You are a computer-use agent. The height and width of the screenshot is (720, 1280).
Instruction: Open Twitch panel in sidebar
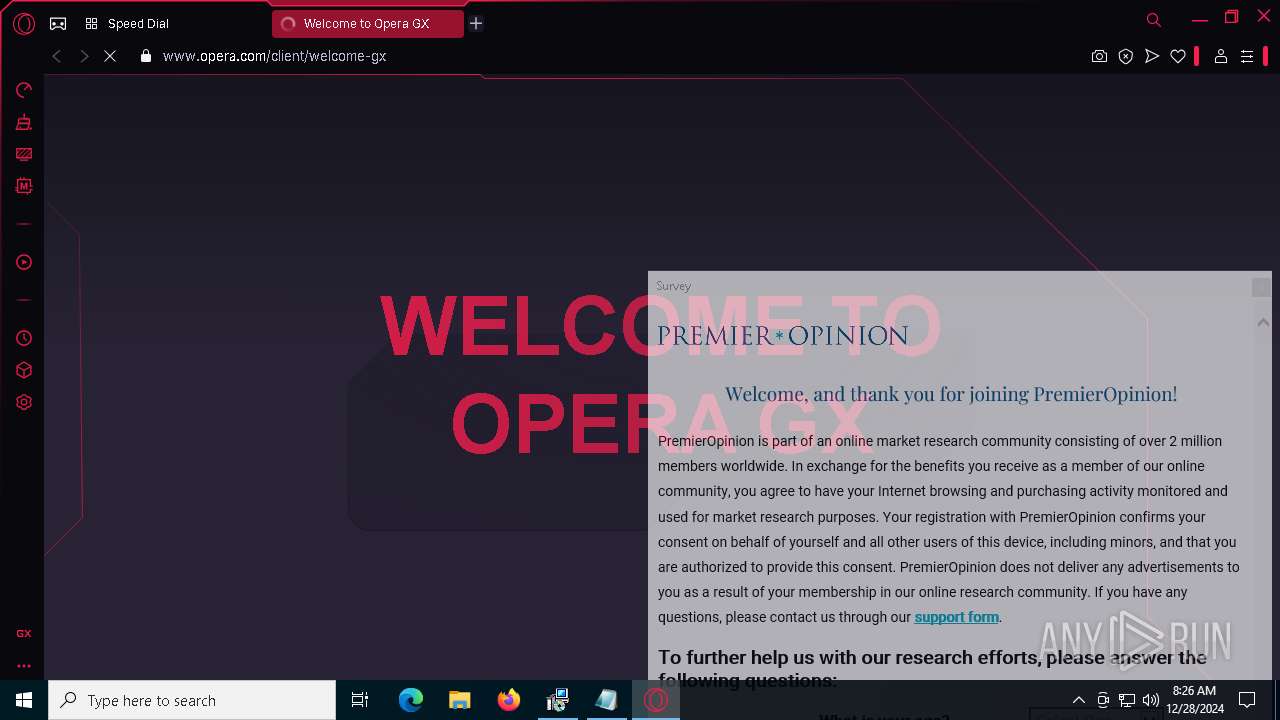click(24, 154)
